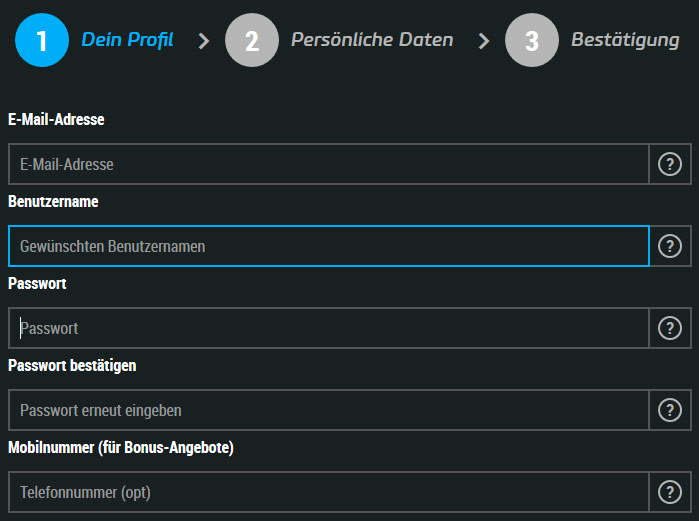Click the gray step 3 circle

[x=532, y=40]
